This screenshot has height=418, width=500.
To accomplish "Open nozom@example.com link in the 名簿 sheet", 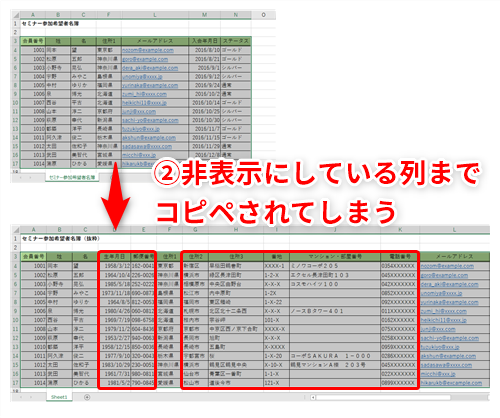I will (148, 50).
